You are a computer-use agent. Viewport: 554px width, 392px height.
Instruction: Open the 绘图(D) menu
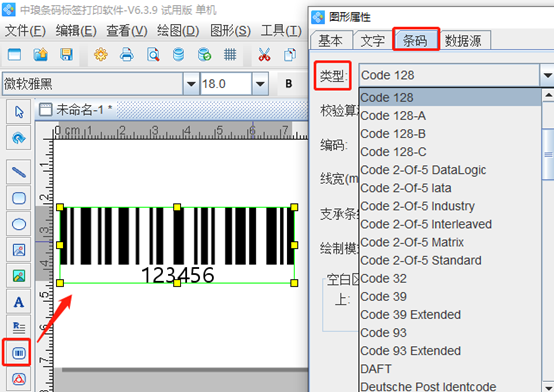178,31
